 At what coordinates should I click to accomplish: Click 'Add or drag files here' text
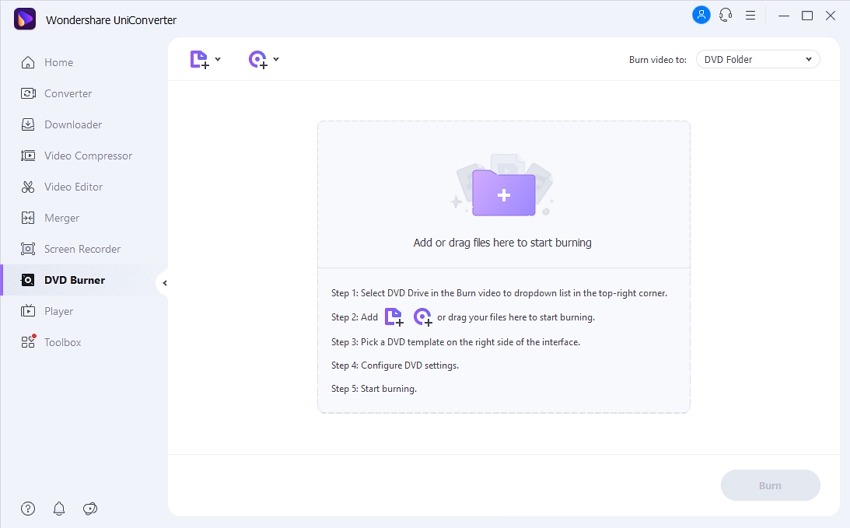502,243
